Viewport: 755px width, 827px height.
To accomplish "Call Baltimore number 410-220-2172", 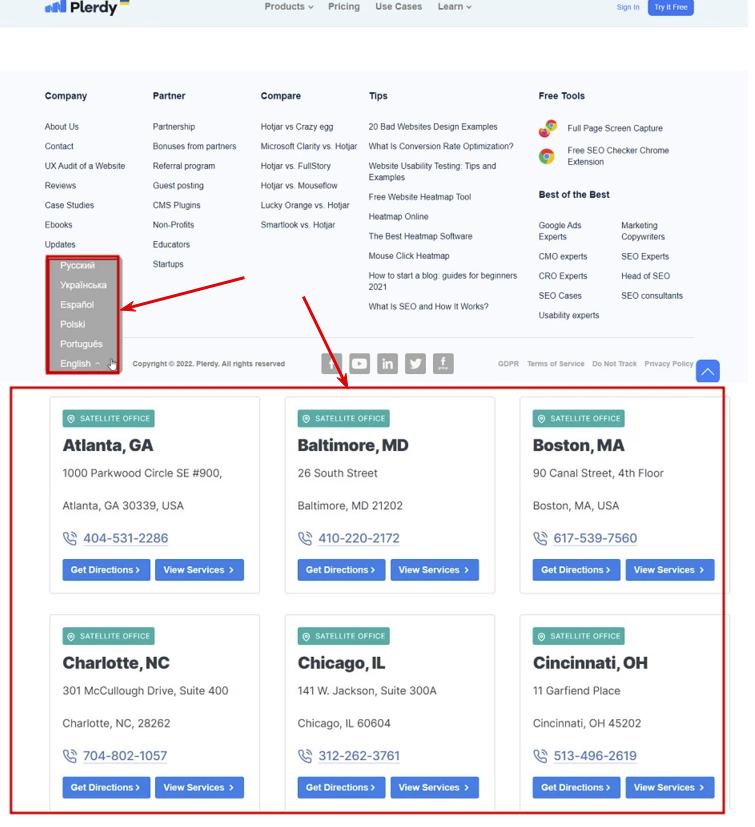I will [x=359, y=538].
